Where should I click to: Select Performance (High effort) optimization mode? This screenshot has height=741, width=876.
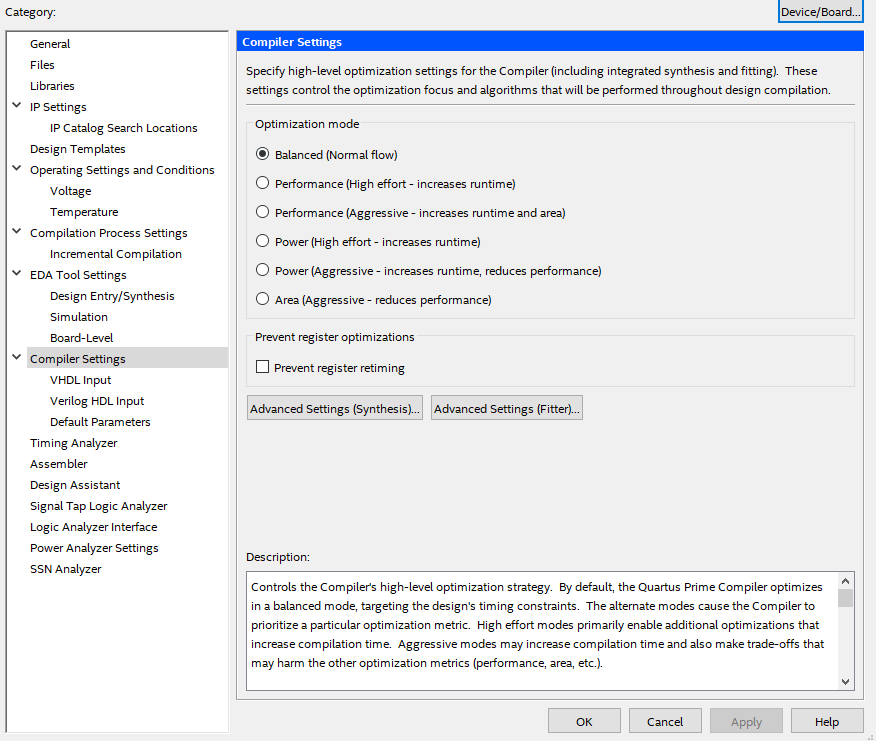[263, 183]
